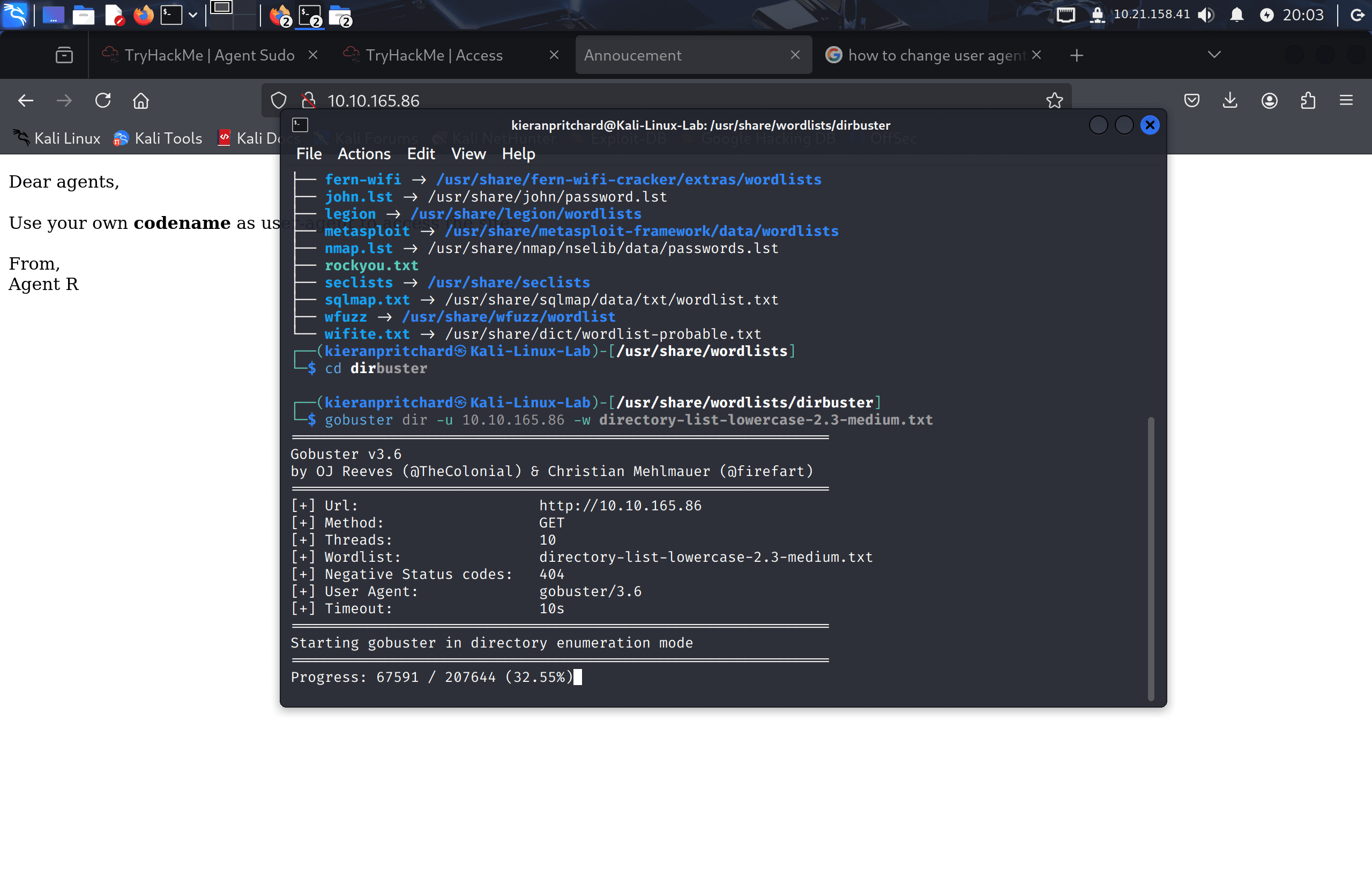This screenshot has width=1372, height=892.
Task: Click the Gobuster v3.6 banner line
Action: click(x=346, y=455)
